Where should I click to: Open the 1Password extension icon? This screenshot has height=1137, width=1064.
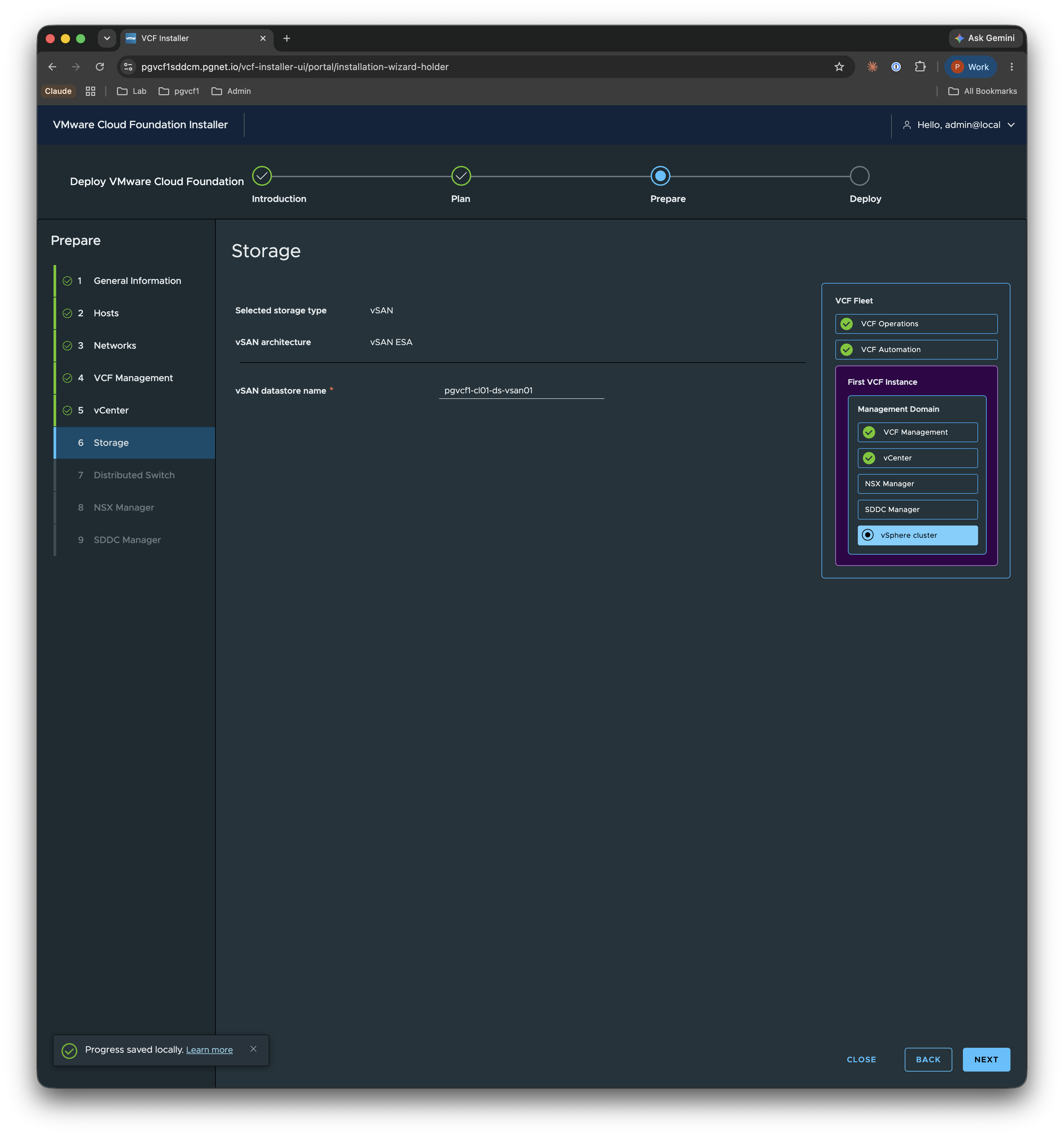(x=896, y=67)
